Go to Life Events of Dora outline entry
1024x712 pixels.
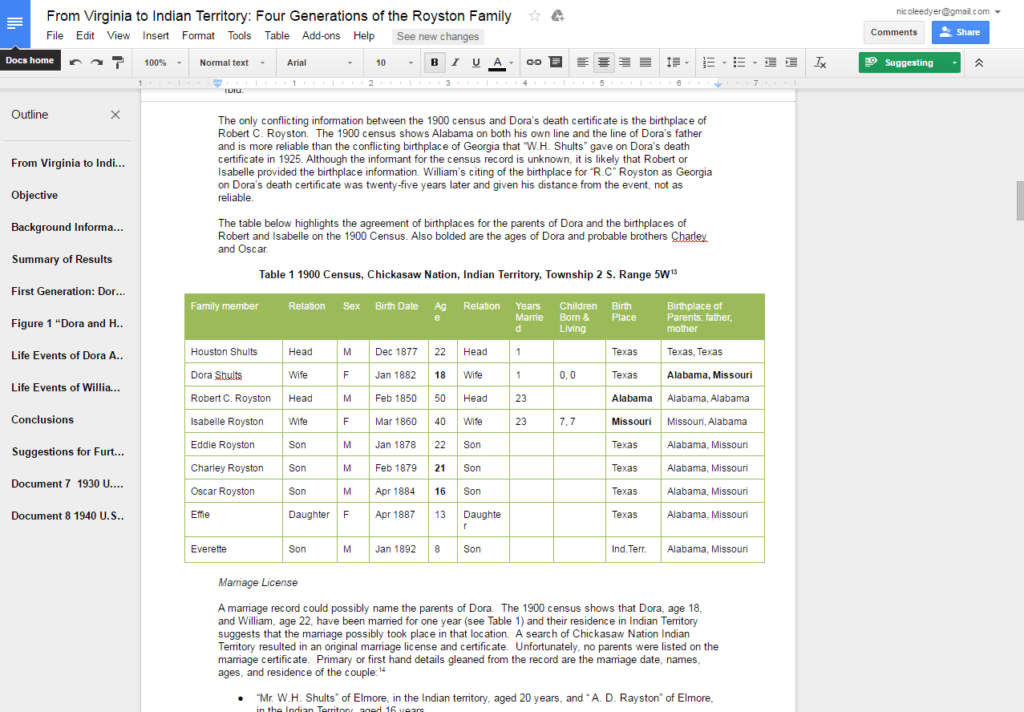67,355
